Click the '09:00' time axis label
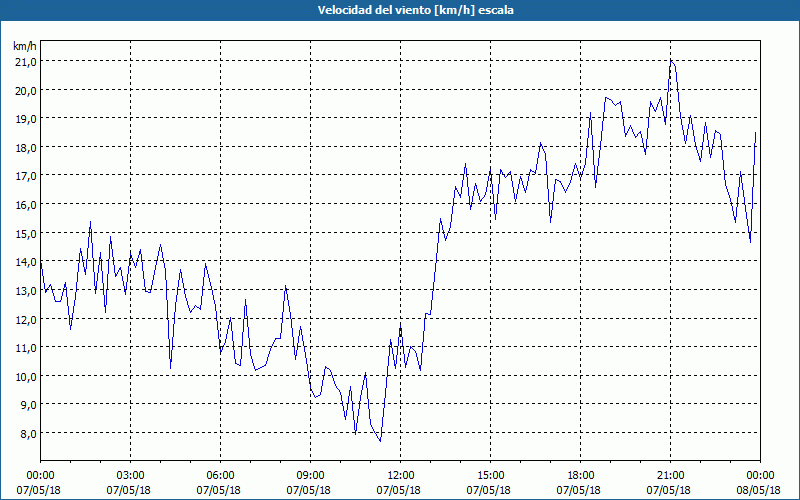 pos(311,476)
